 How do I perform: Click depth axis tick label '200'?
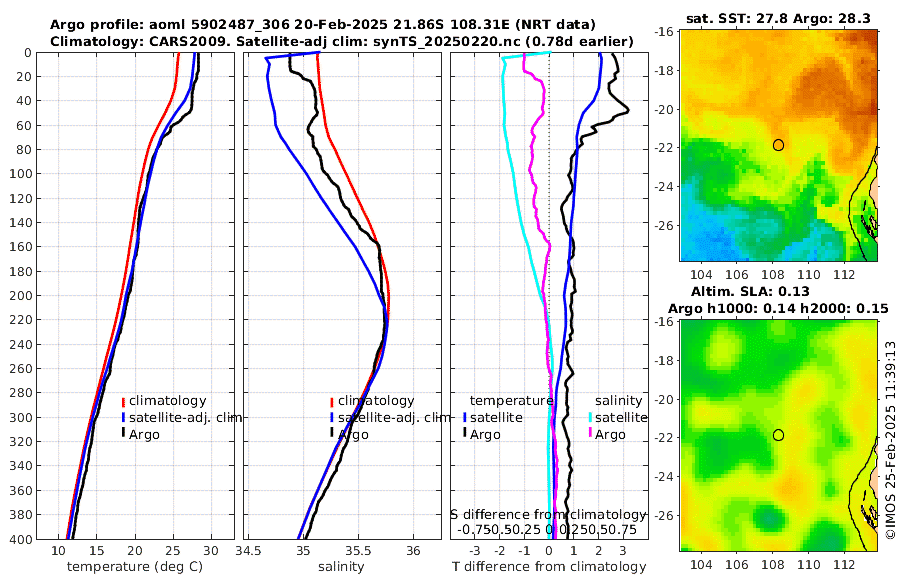(20, 296)
